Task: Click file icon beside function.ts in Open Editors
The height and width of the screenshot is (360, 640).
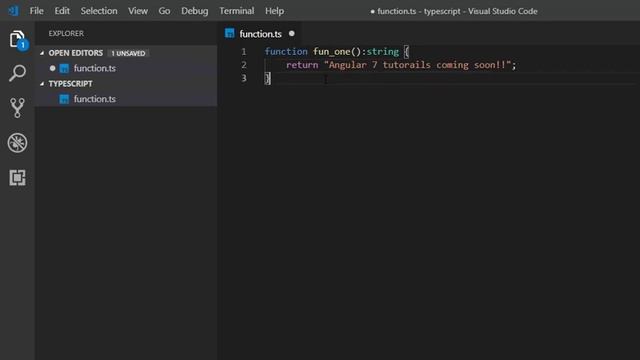Action: [x=64, y=68]
